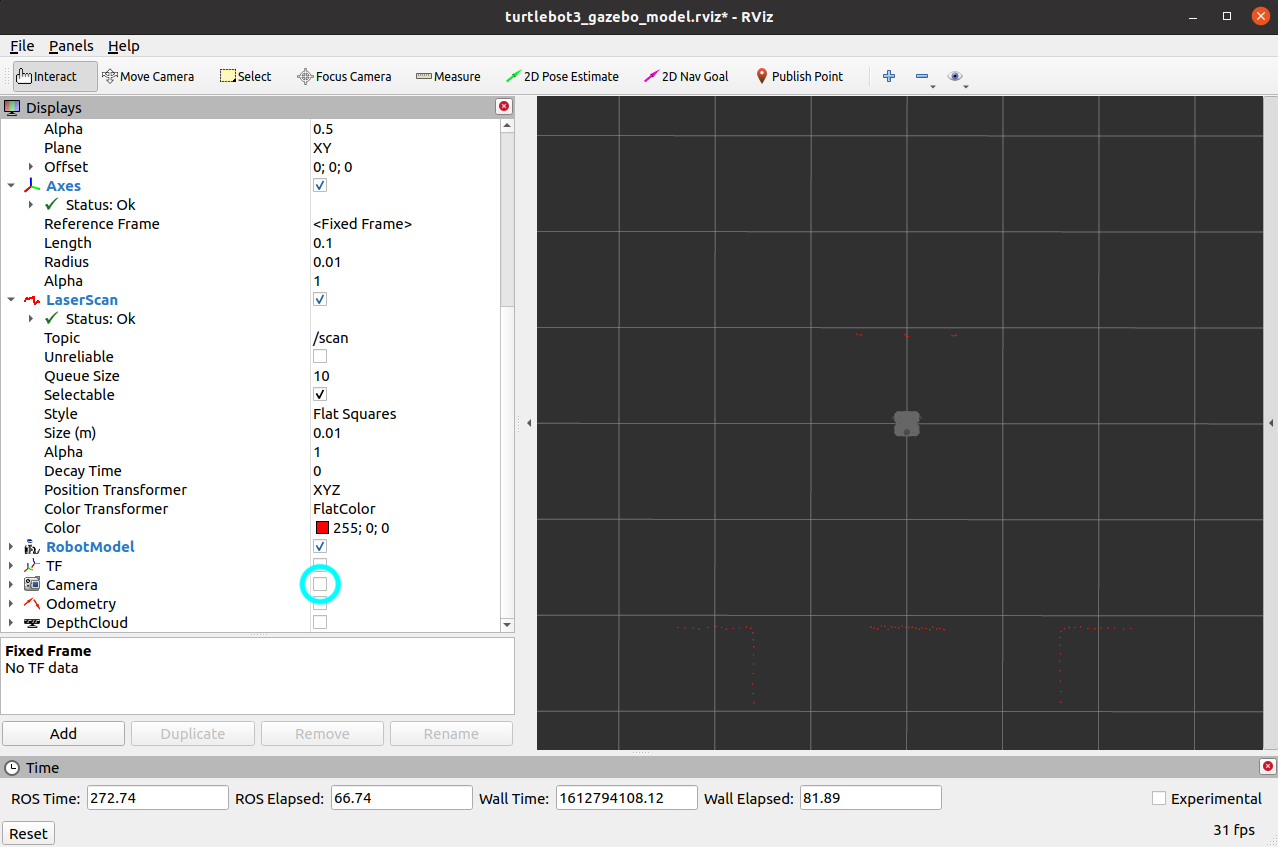Activate the Focus Camera tool

coord(344,76)
